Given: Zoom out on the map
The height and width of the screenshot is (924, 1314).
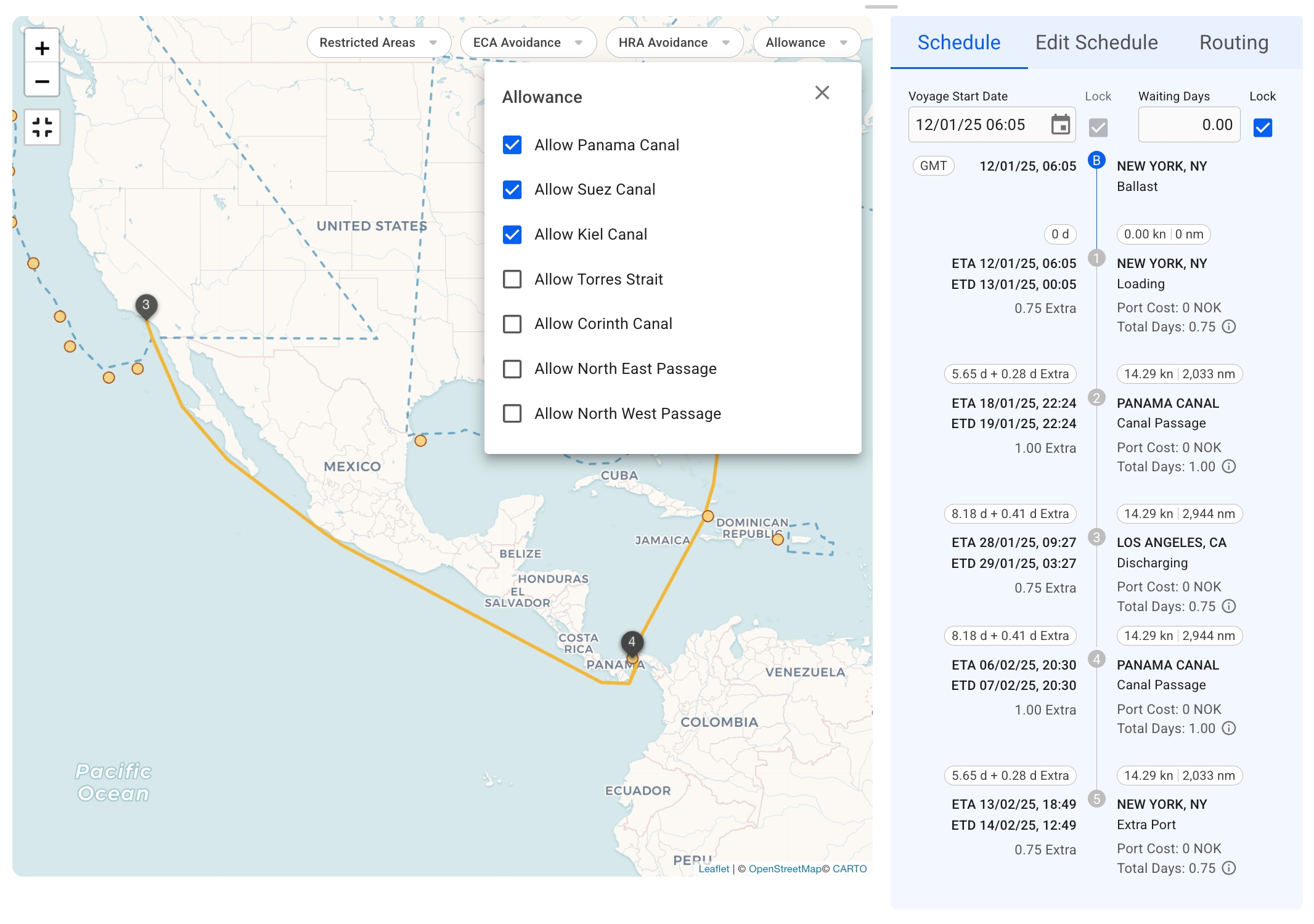Looking at the screenshot, I should pos(42,81).
